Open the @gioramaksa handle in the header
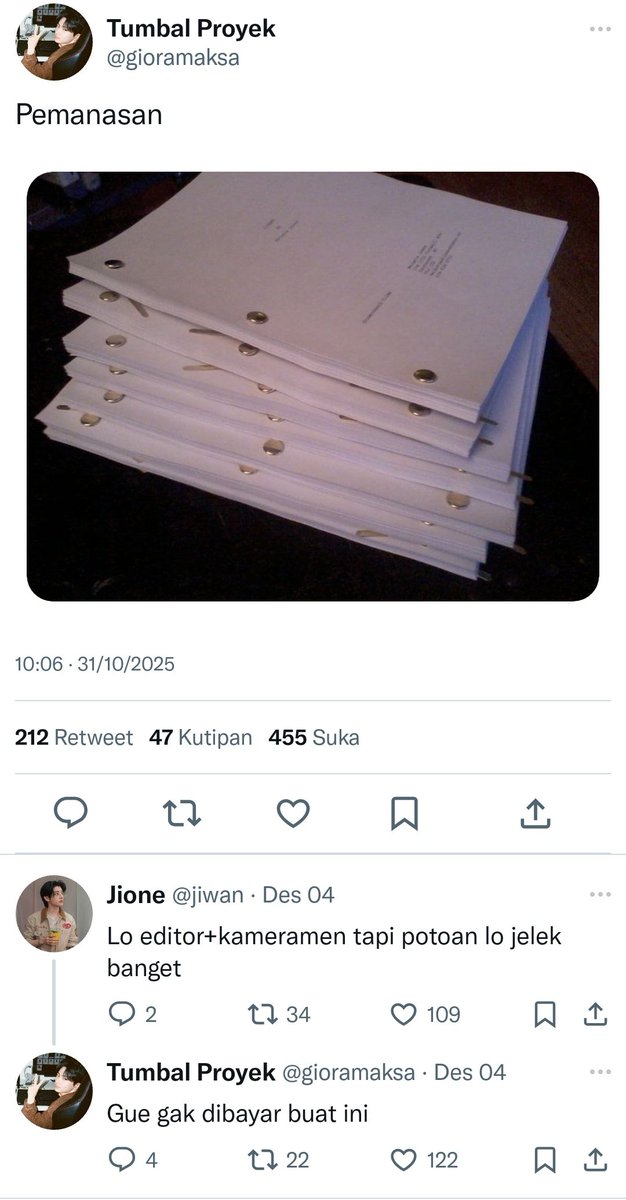The height and width of the screenshot is (1200, 626). click(173, 58)
